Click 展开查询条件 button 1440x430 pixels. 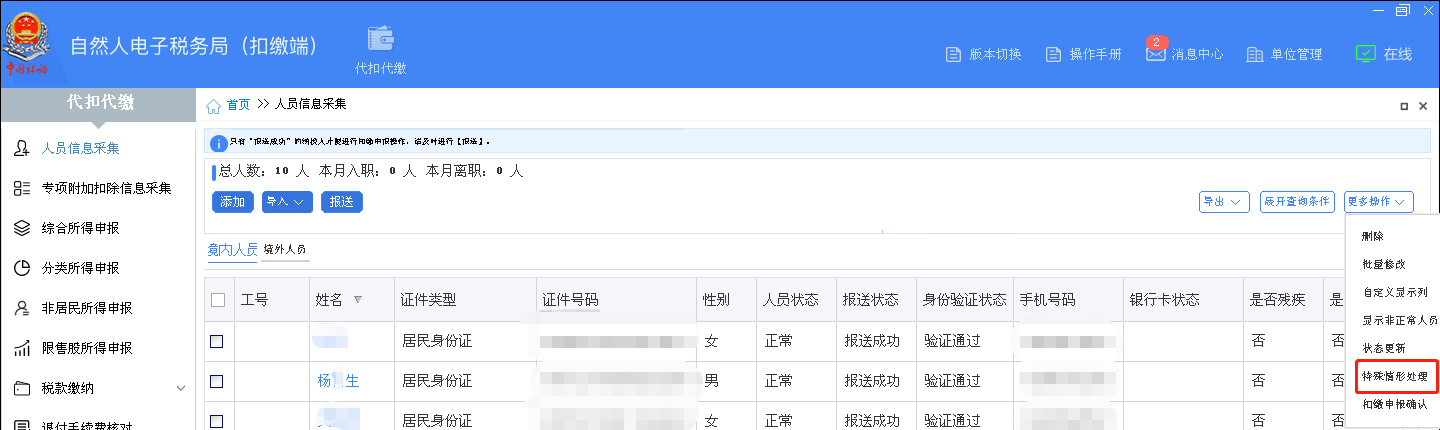pyautogui.click(x=1297, y=202)
